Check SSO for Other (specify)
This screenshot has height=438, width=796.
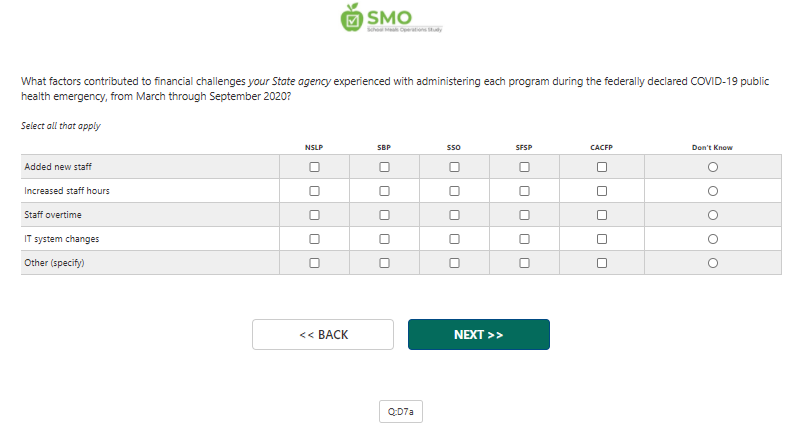[x=454, y=263]
